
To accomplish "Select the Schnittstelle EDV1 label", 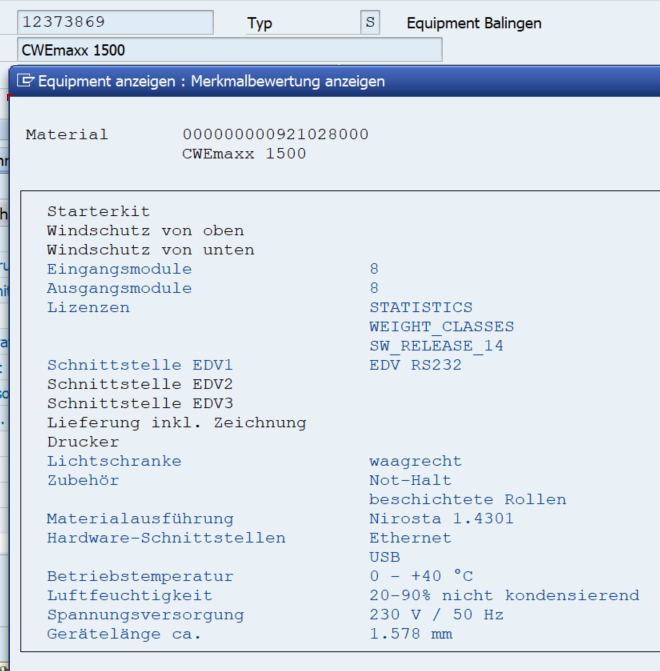I will tap(139, 365).
